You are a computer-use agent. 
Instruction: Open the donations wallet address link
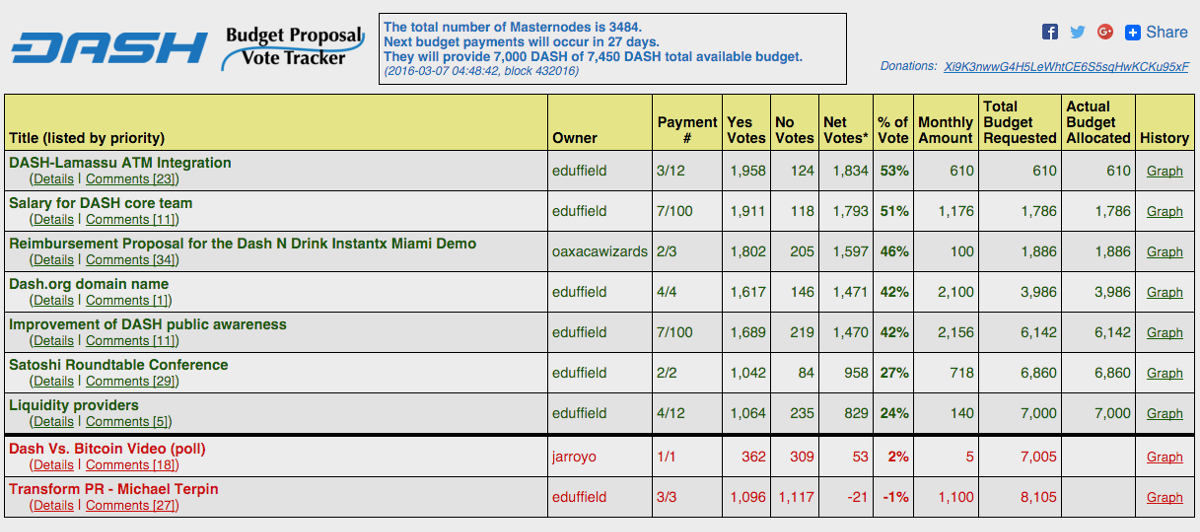(1067, 66)
